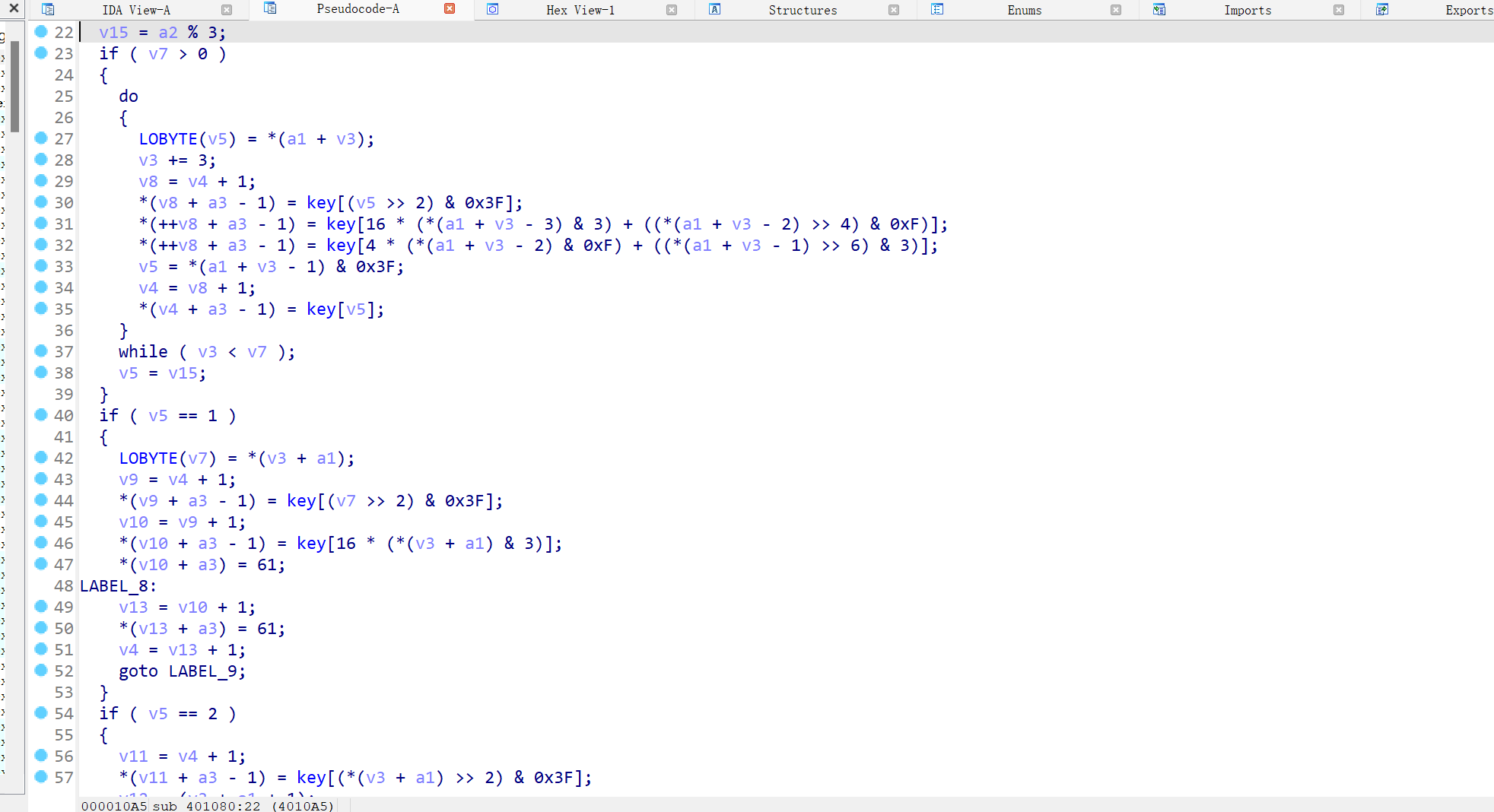Close the IDA View-A tab

227,10
